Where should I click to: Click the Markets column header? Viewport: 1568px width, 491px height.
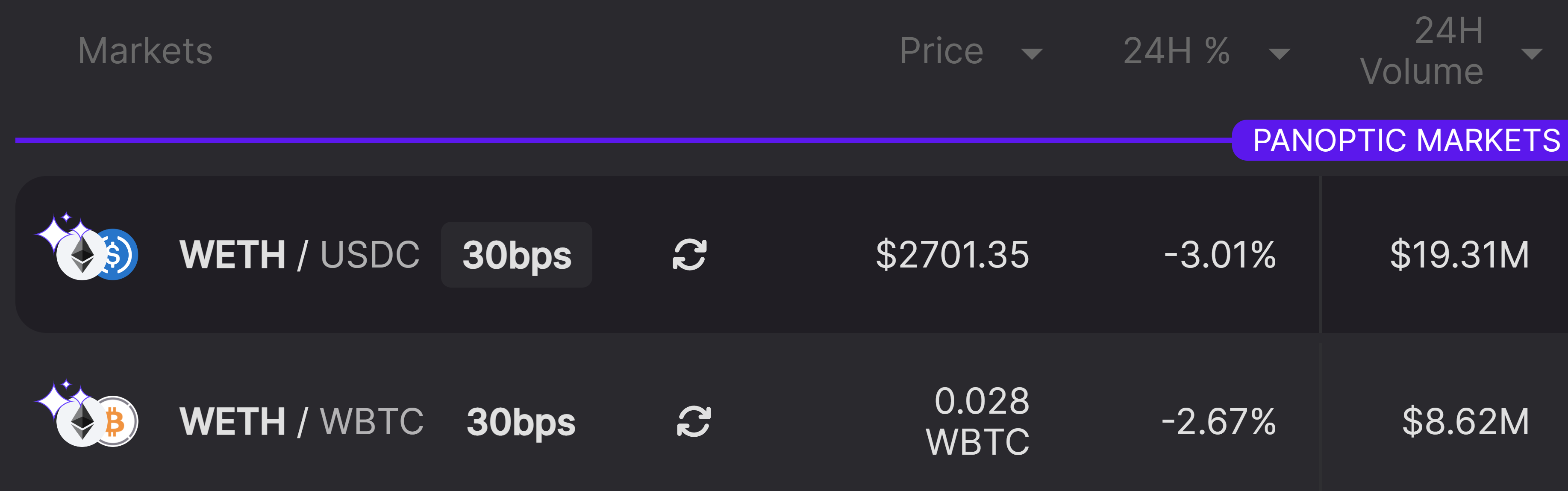(x=145, y=51)
